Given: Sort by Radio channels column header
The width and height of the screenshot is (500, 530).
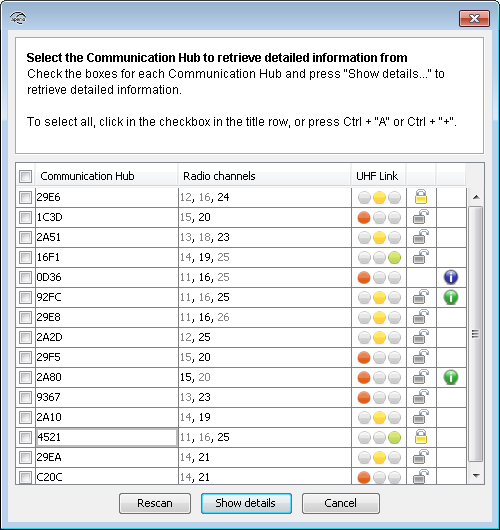Looking at the screenshot, I should tap(264, 176).
